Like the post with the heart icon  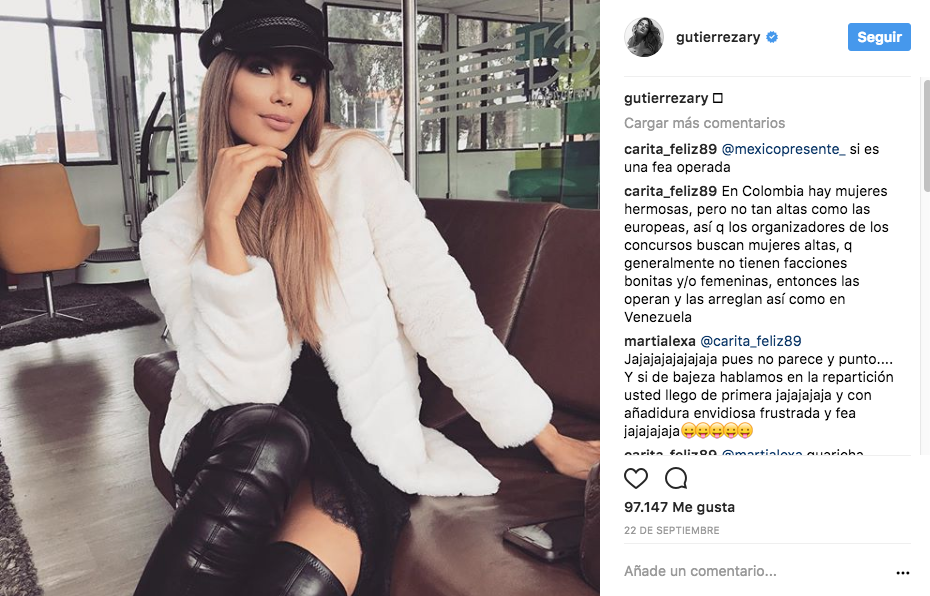tap(636, 478)
